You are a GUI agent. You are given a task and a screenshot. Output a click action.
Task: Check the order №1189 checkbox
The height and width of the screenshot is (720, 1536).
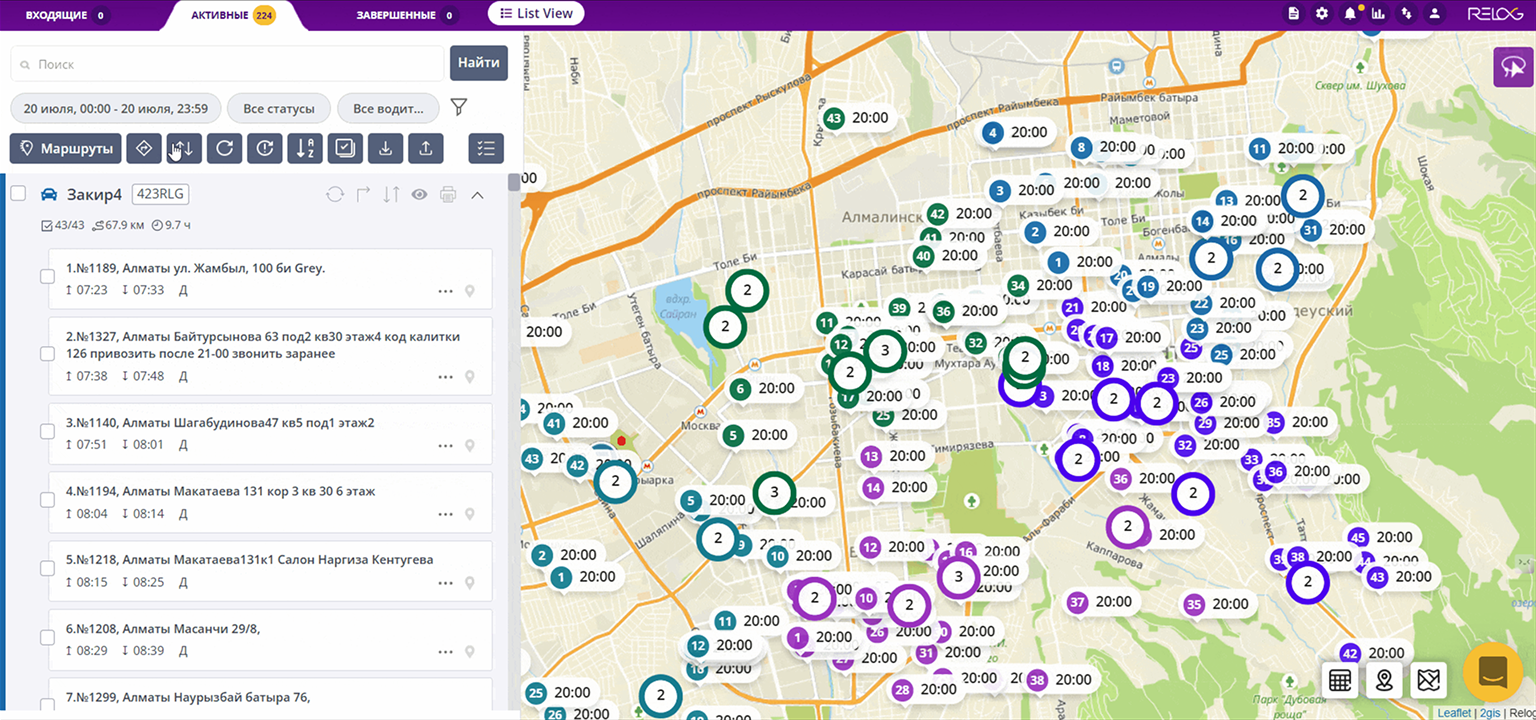(47, 277)
